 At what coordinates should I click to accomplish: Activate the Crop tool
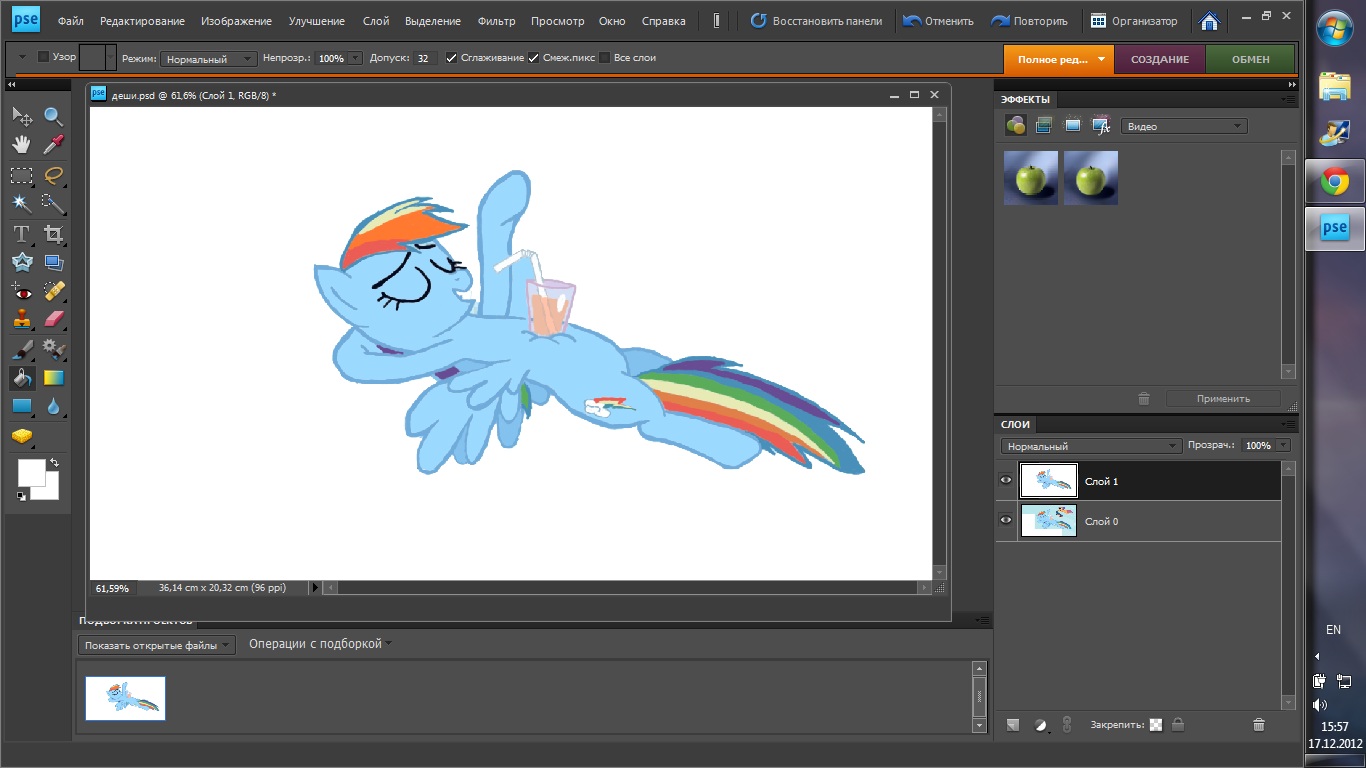point(53,234)
